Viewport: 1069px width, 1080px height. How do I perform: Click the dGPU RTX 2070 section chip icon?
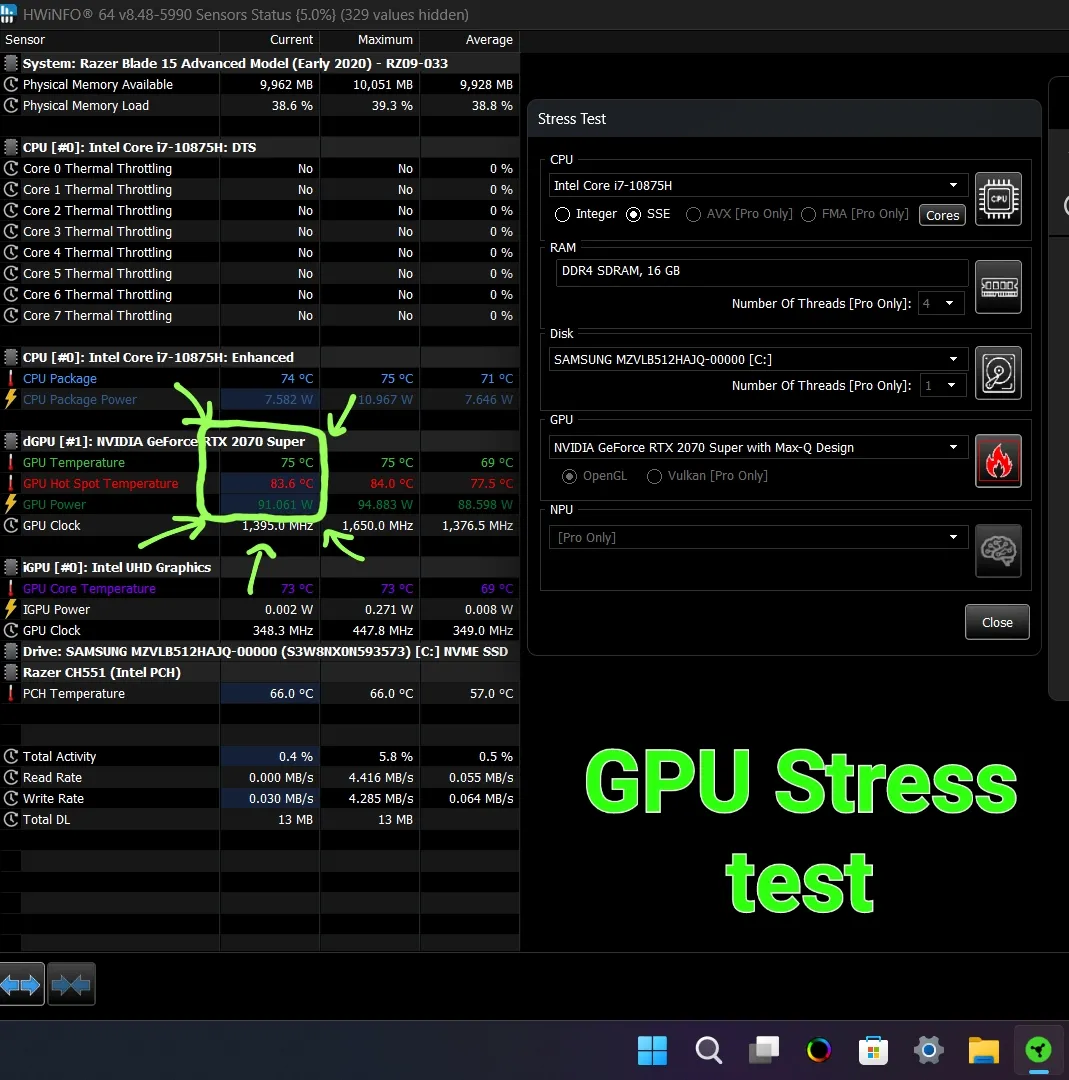click(10, 442)
